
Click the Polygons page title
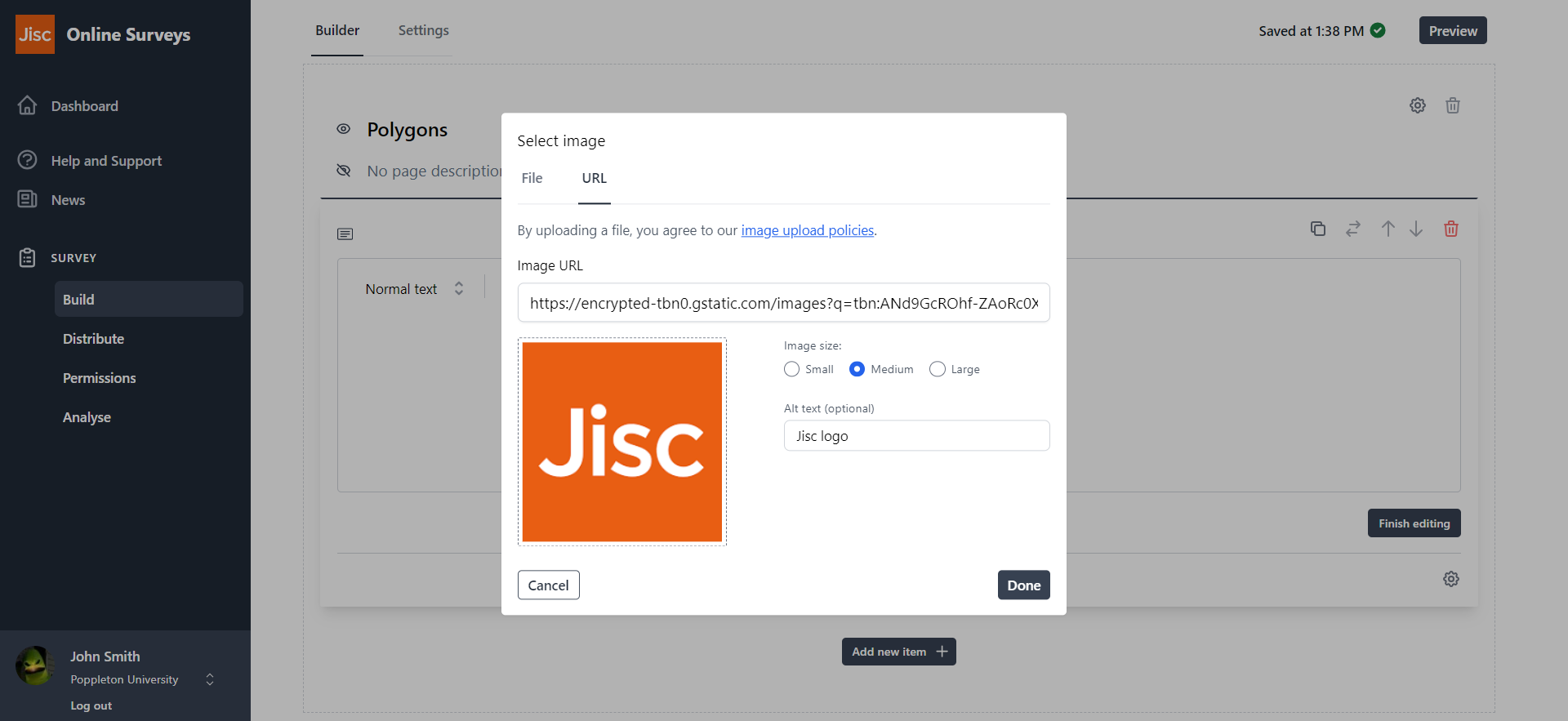point(408,130)
